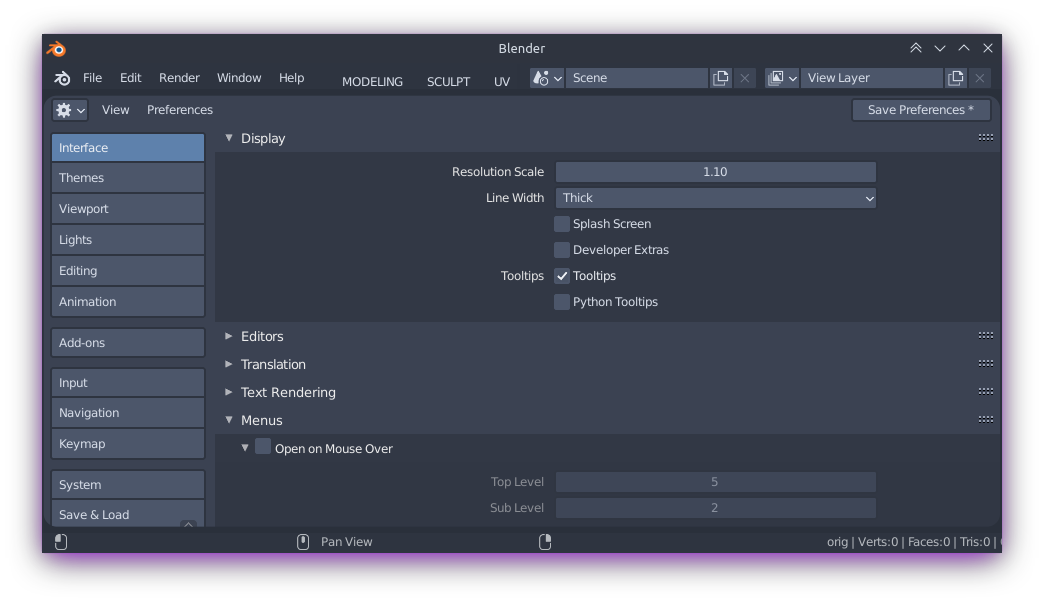Click Blender app icon in title bar

click(57, 49)
